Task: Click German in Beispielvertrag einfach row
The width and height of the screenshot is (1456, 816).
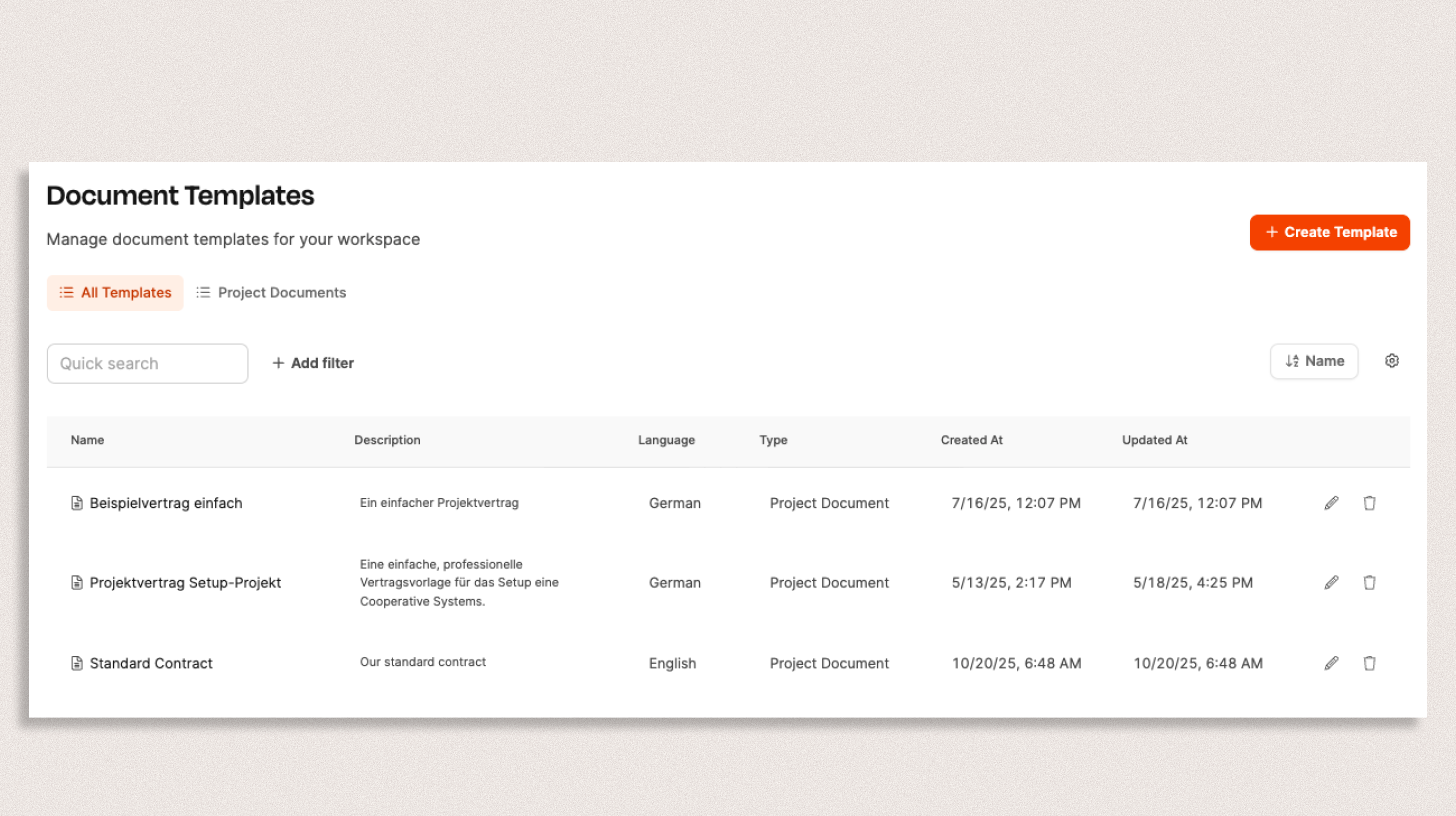Action: tap(675, 503)
